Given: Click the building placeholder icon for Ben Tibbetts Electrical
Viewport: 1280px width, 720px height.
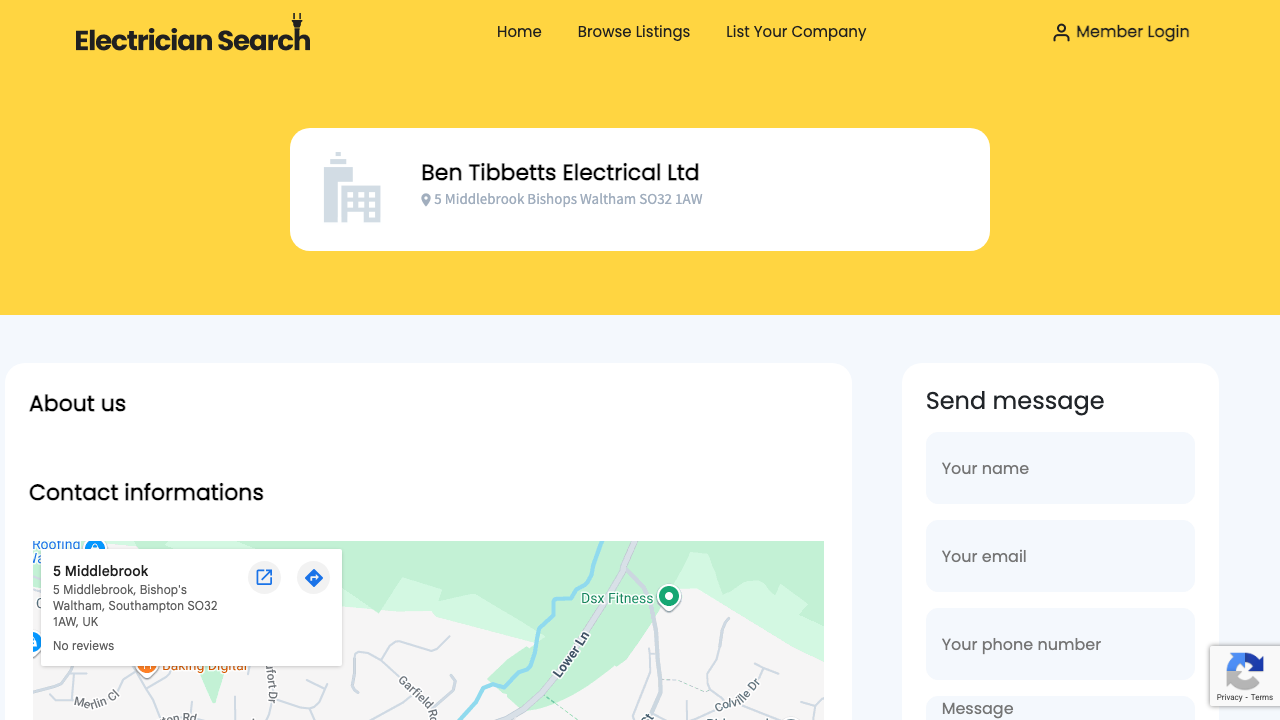Looking at the screenshot, I should coord(352,187).
